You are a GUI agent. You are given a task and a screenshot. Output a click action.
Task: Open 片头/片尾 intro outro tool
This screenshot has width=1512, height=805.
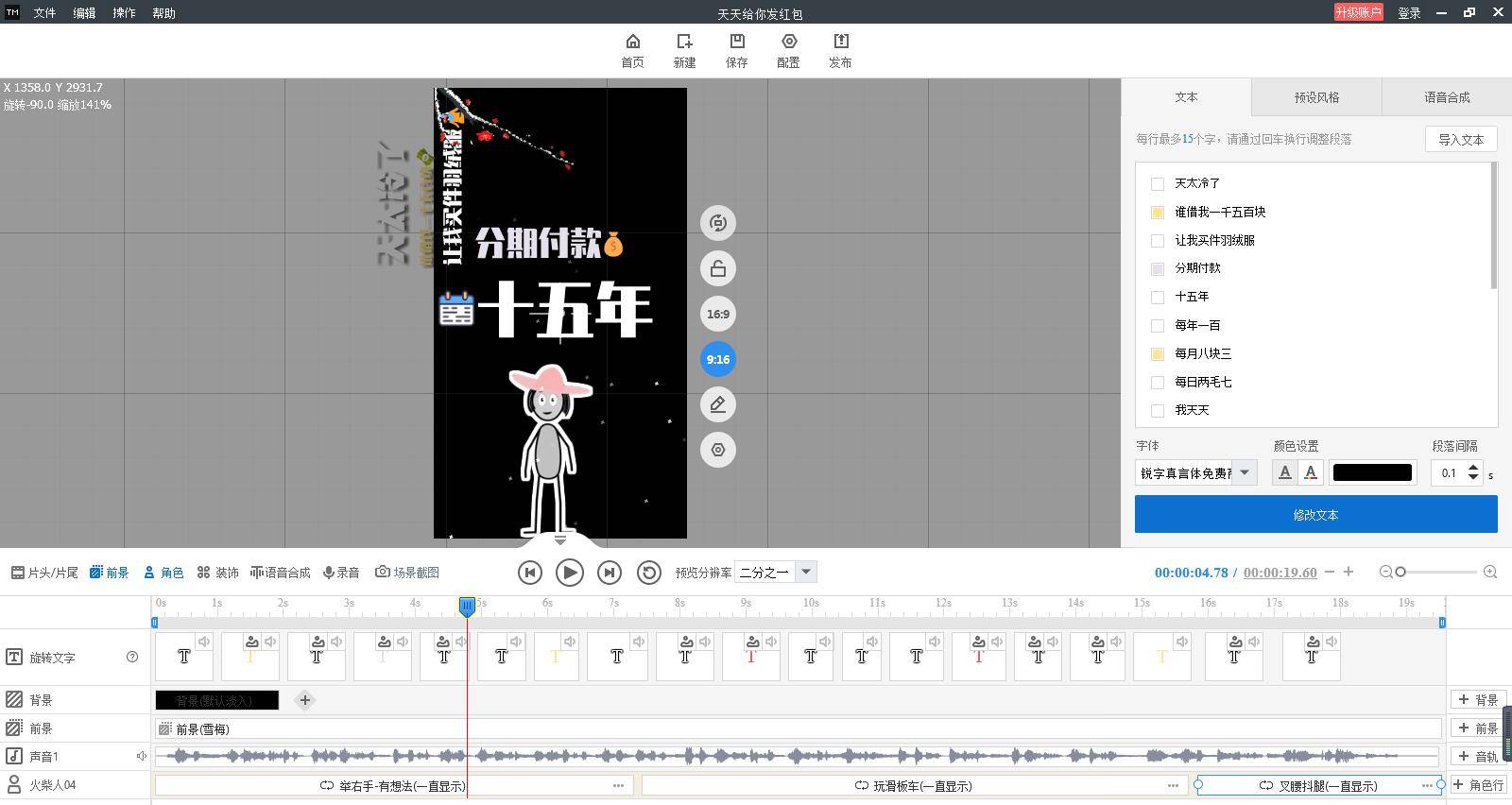pyautogui.click(x=44, y=573)
